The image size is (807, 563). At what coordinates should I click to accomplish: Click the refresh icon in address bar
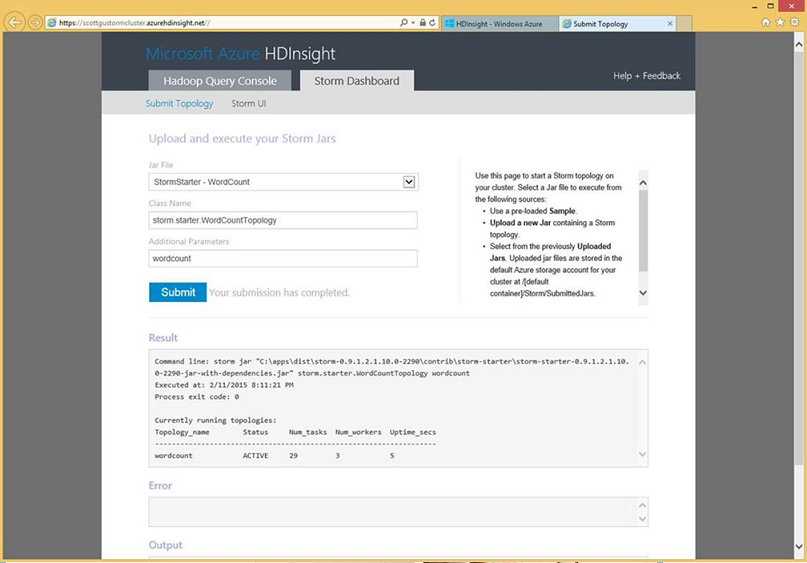[432, 23]
